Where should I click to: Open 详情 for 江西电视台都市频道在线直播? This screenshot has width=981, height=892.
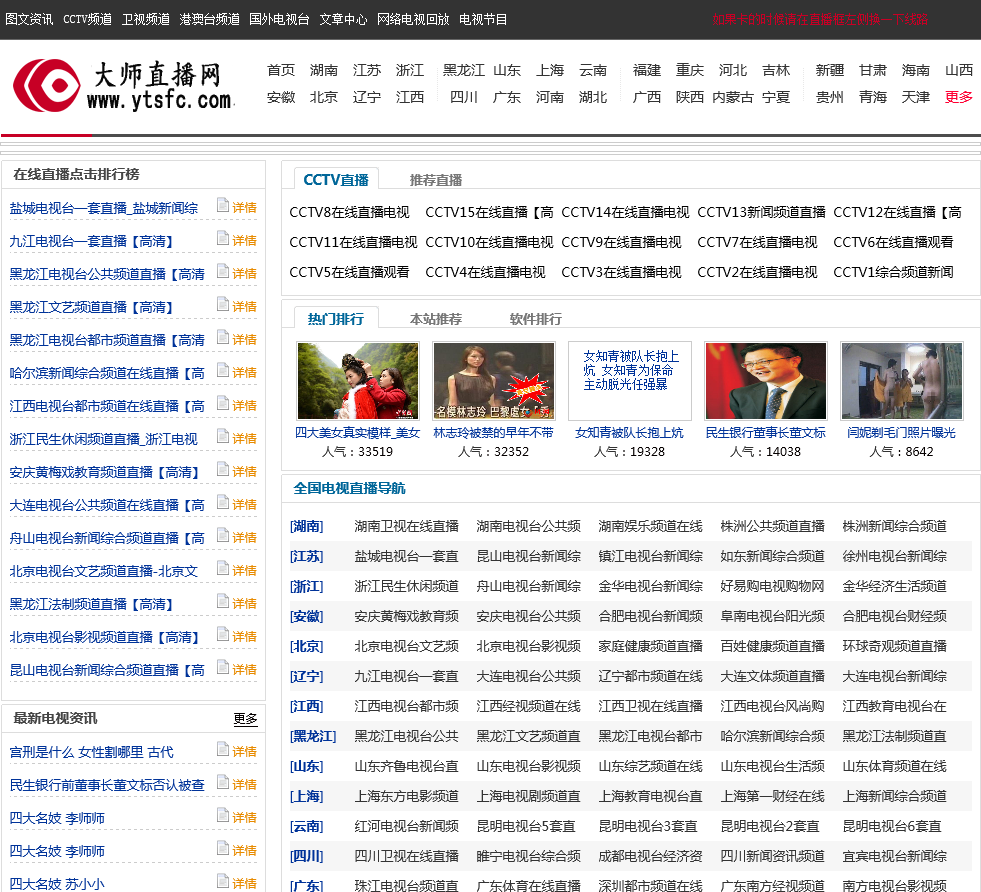point(245,405)
